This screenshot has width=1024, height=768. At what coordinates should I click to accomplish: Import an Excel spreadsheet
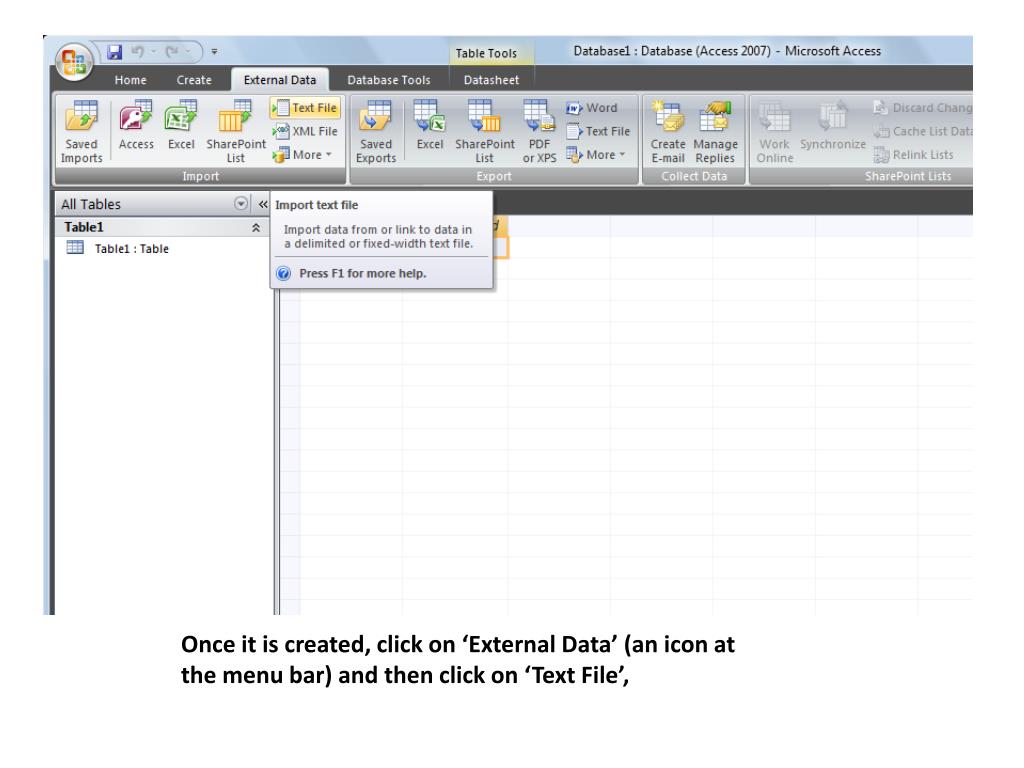[x=181, y=127]
